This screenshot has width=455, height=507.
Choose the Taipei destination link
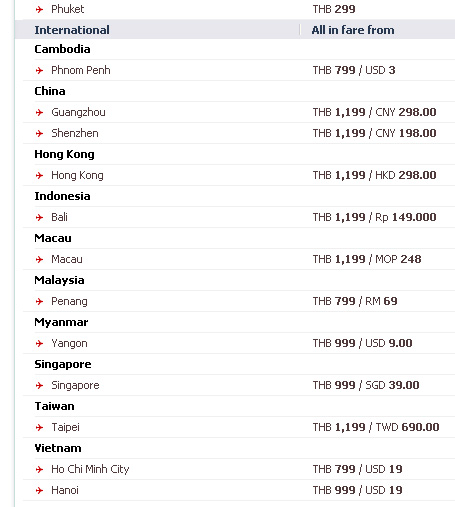(65, 427)
